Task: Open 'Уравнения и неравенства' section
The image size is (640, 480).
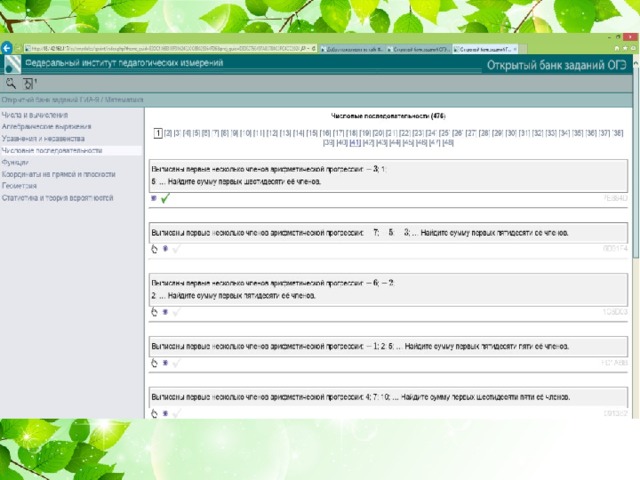Action: [x=43, y=139]
